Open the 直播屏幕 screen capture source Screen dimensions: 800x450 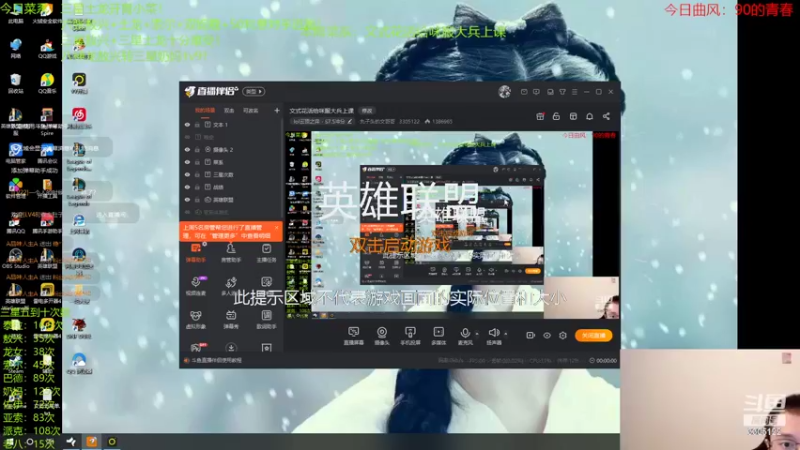354,336
